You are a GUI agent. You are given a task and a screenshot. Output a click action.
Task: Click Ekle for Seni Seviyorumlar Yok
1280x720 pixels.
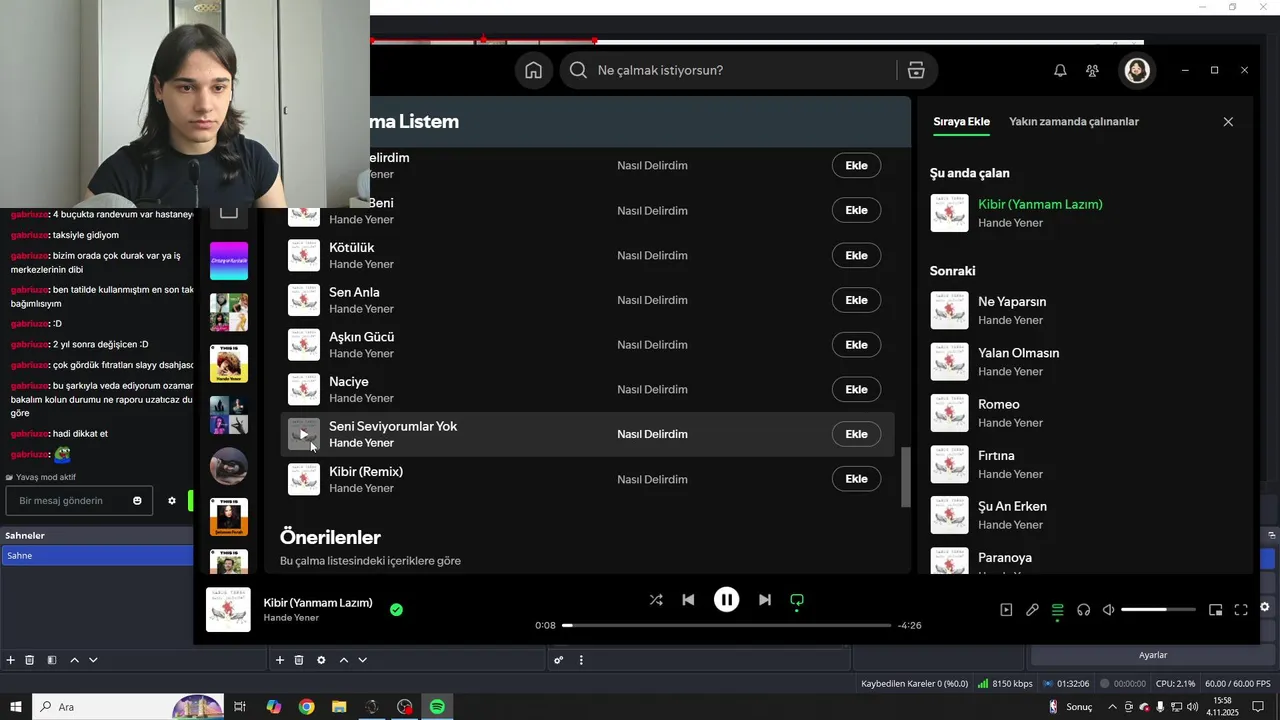click(x=856, y=434)
